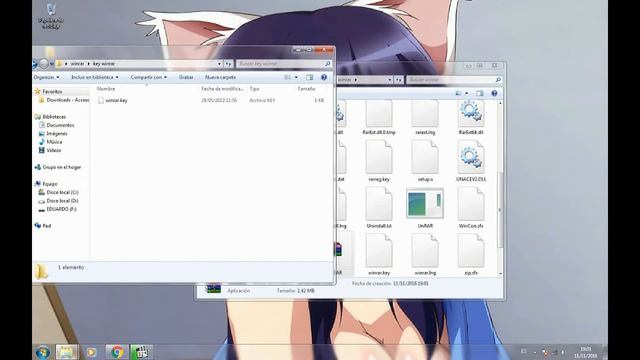The width and height of the screenshot is (640, 360).
Task: Sort by 'Fecha de modifica...' column header
Action: click(222, 89)
